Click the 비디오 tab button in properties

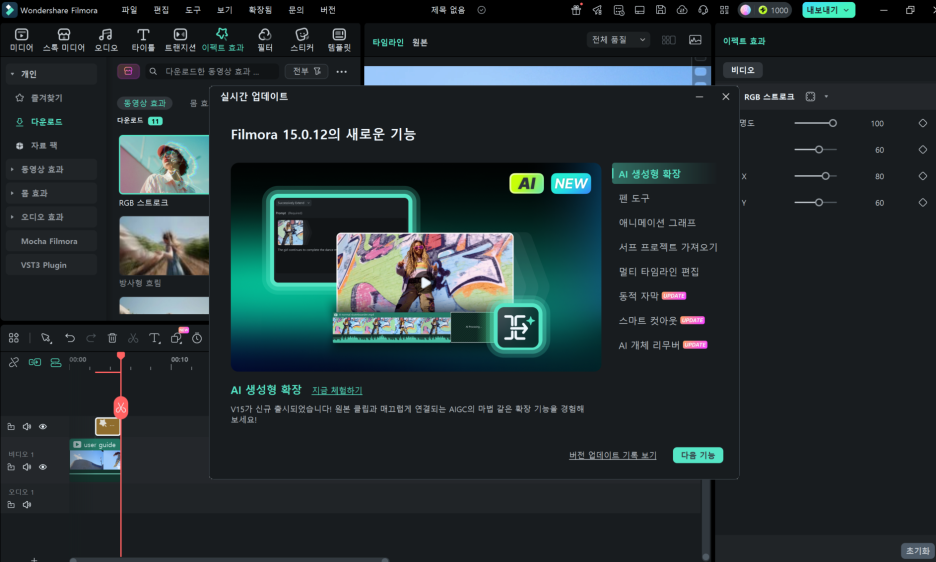pos(743,70)
